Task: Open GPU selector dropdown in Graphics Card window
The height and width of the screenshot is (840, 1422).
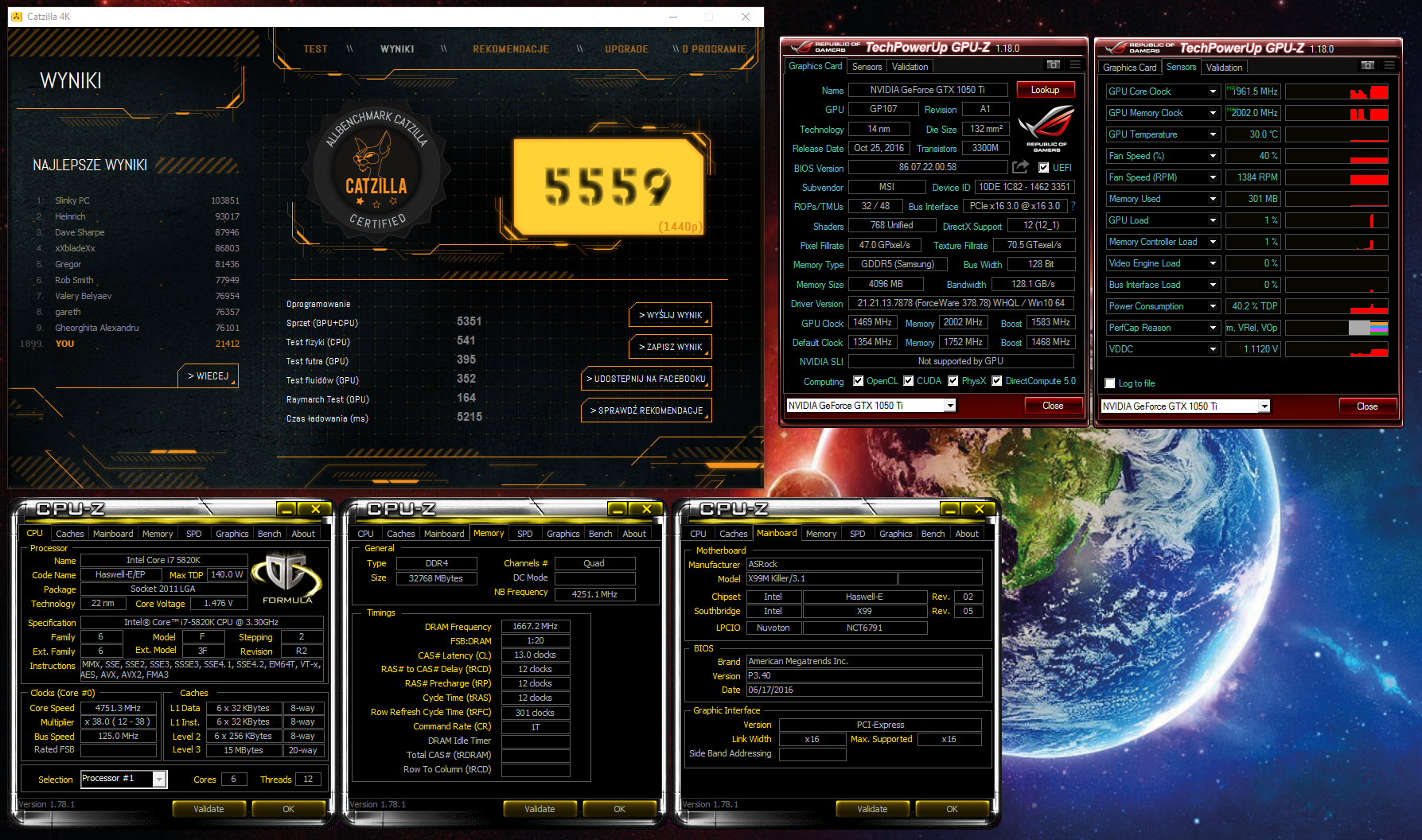Action: click(949, 406)
